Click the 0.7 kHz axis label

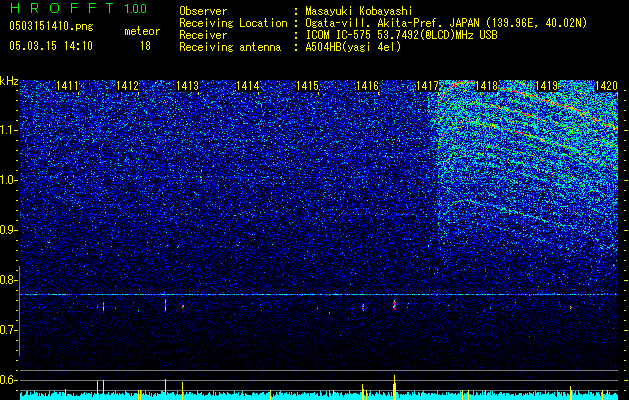pos(8,330)
